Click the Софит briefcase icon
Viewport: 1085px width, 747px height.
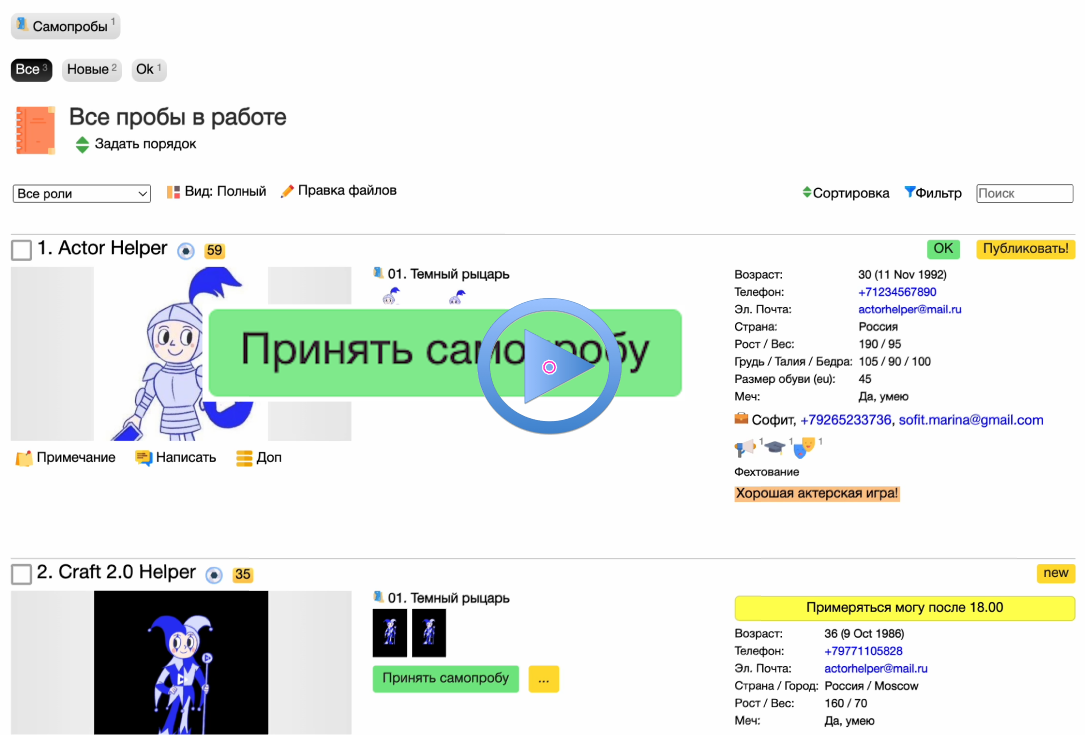click(x=741, y=418)
